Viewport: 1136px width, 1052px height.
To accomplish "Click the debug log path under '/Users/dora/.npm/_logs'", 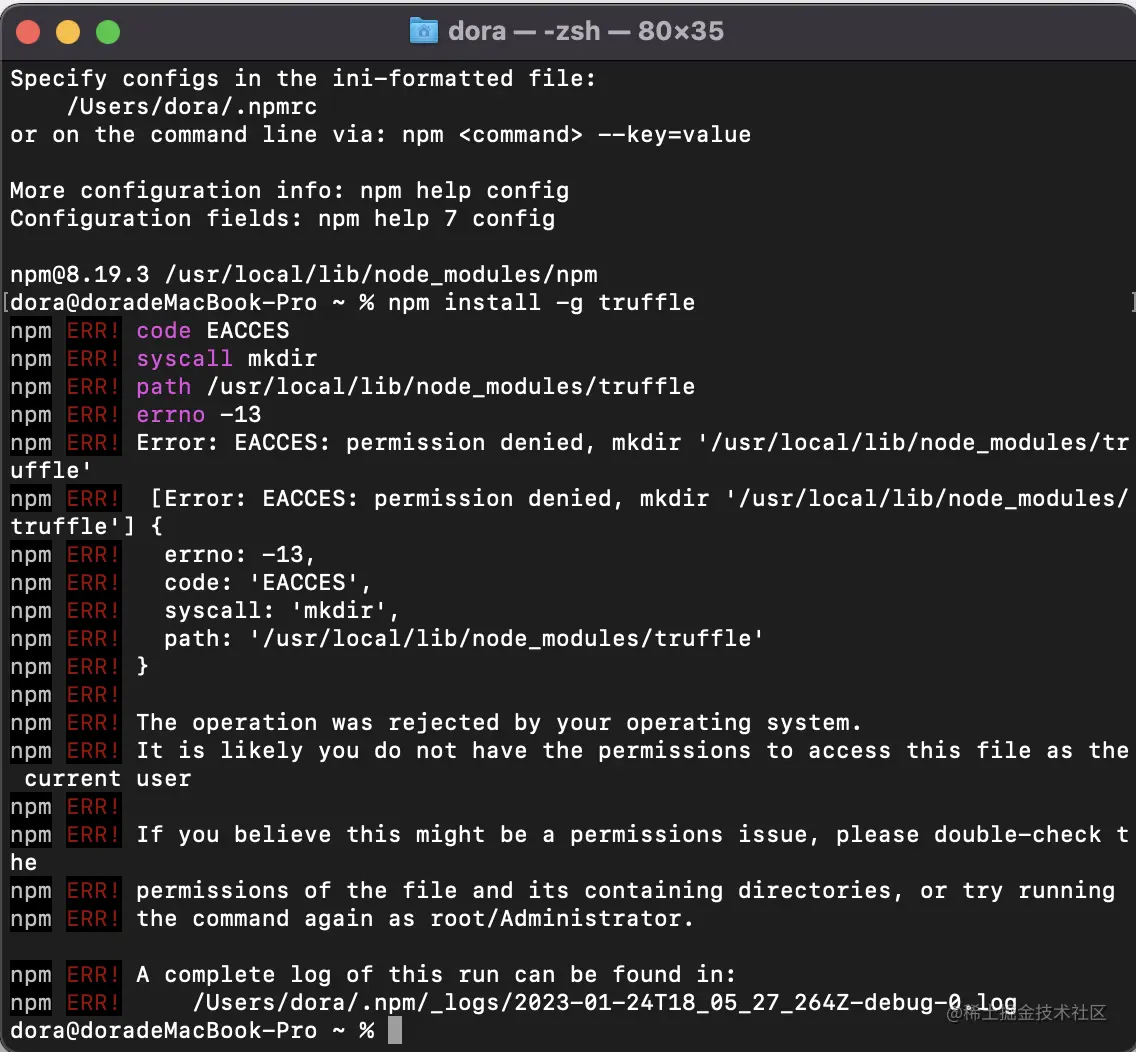I will [605, 1003].
